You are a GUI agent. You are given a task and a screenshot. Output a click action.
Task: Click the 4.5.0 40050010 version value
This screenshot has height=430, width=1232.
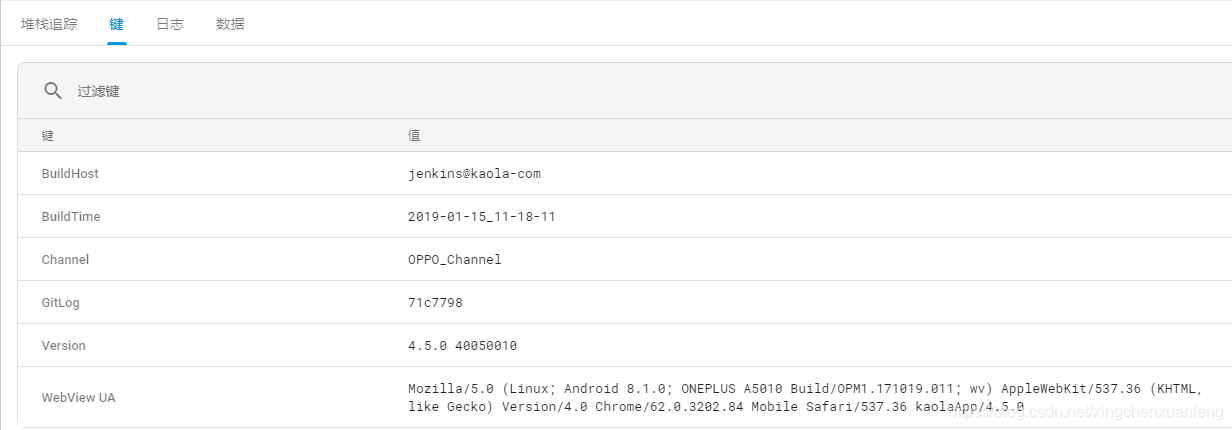click(x=462, y=345)
